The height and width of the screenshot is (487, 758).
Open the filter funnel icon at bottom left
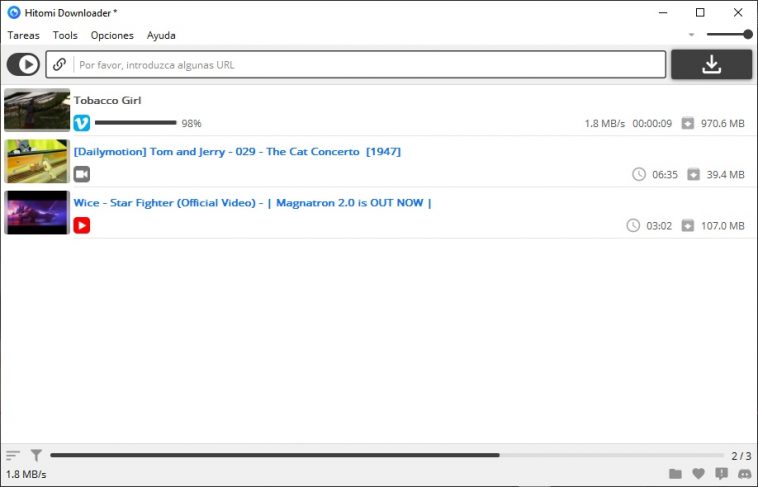tap(36, 455)
